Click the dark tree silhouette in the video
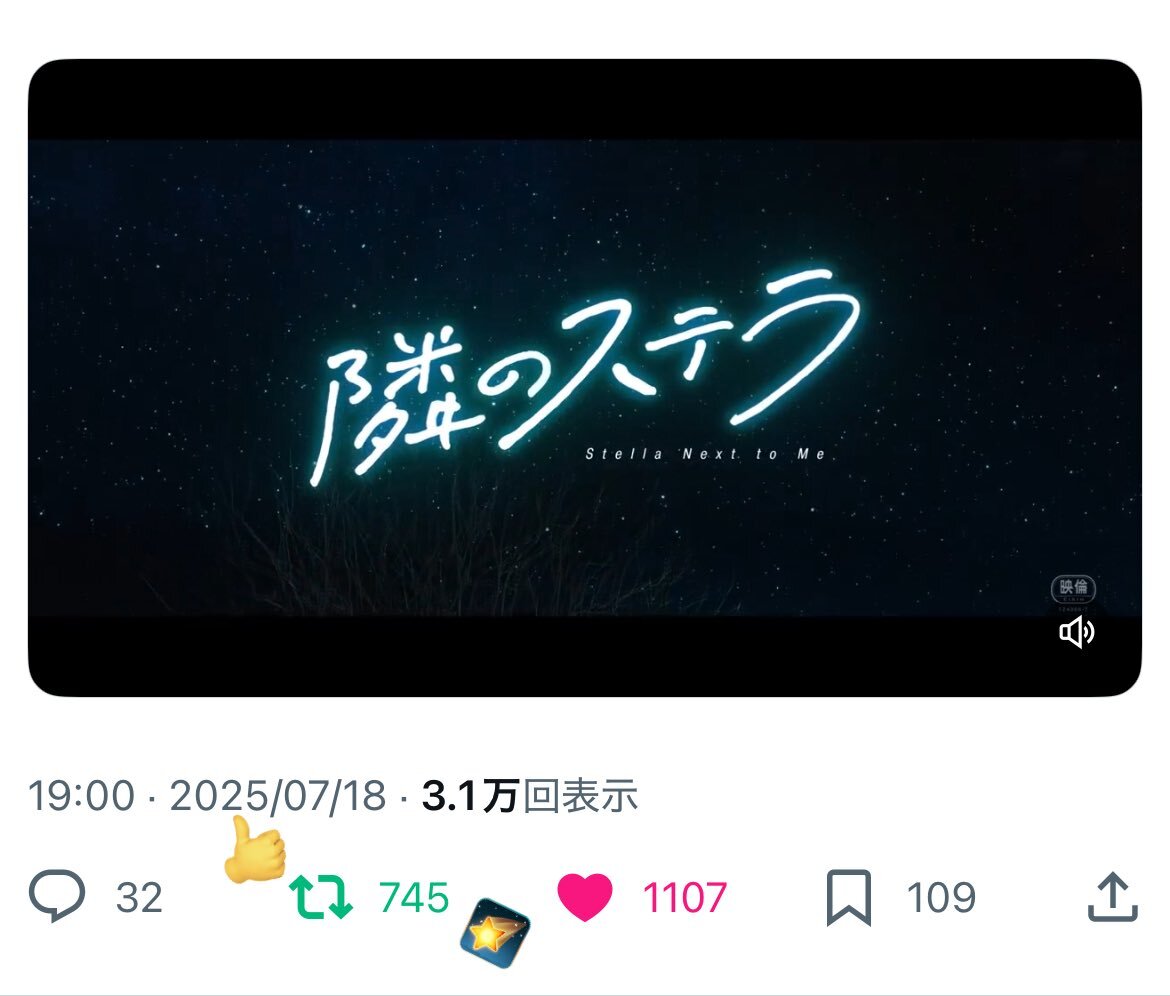The width and height of the screenshot is (1170, 996). tap(418, 552)
